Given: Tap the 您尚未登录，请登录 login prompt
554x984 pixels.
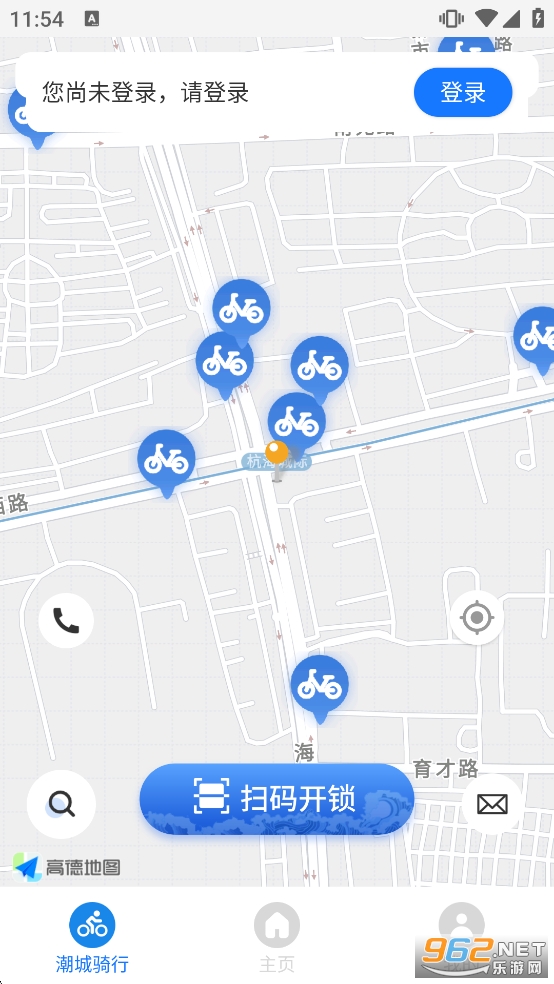Looking at the screenshot, I should [146, 93].
